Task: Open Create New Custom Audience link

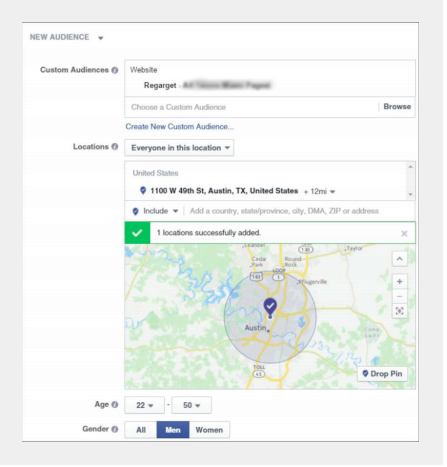Action: [x=179, y=127]
